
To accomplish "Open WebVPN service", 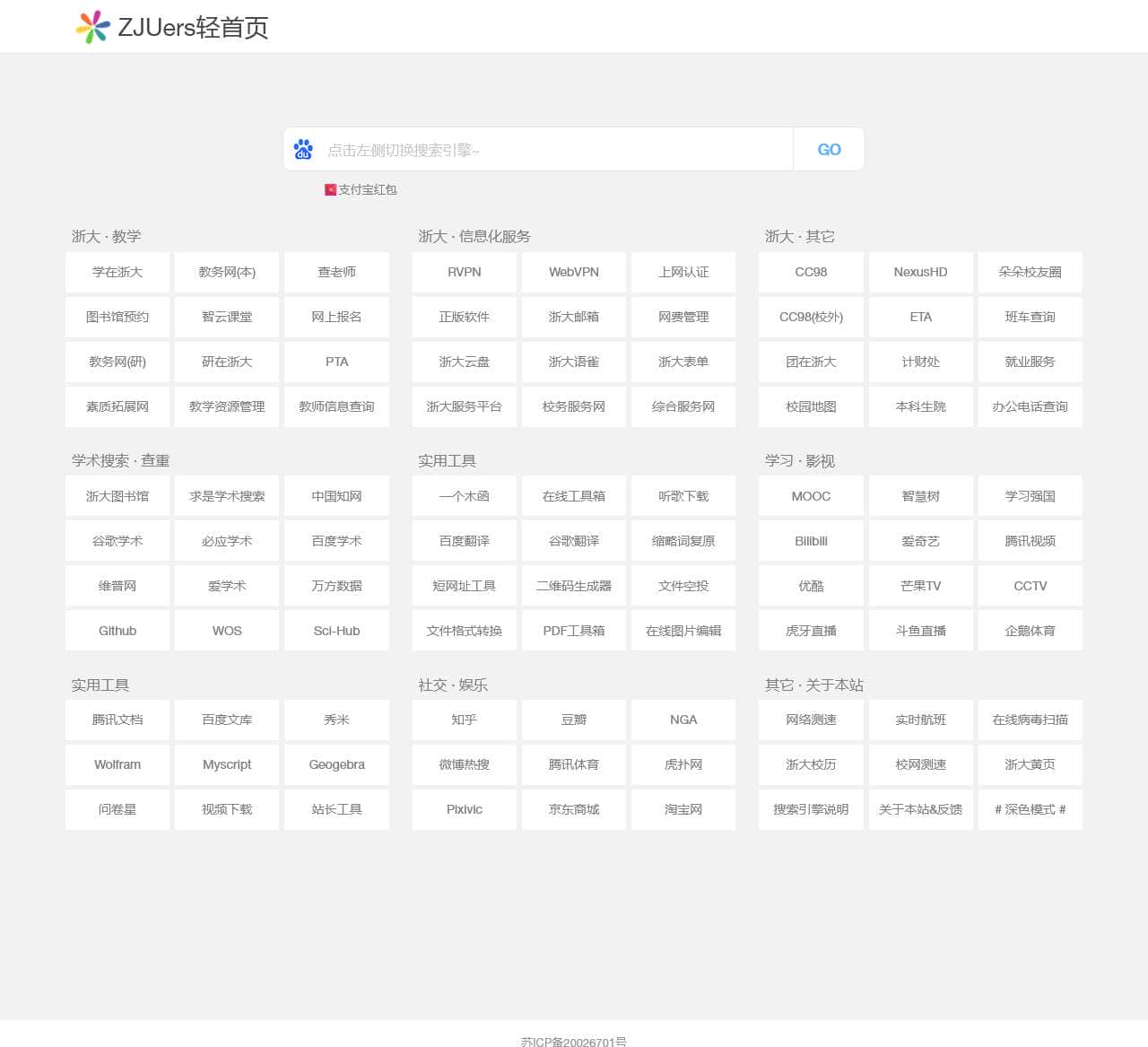I will click(x=573, y=272).
